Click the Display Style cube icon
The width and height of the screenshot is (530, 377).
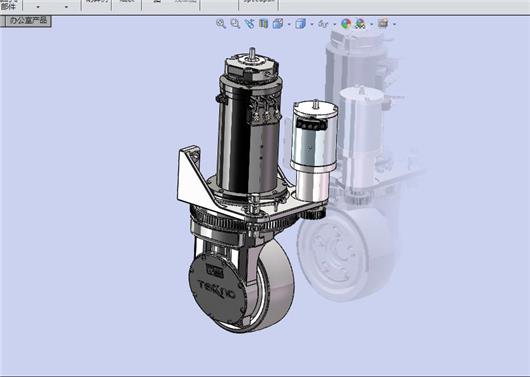300,24
